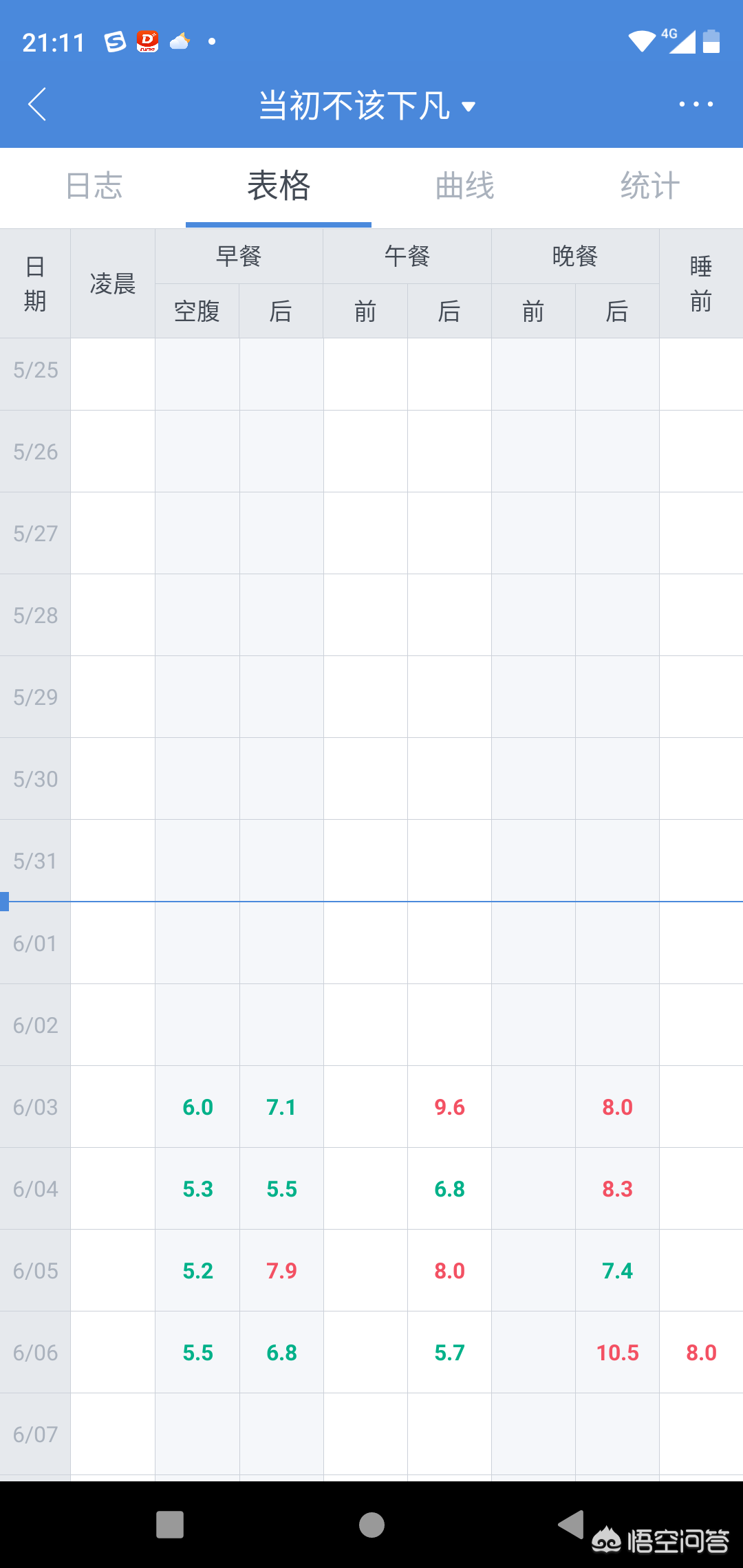Tap the Sogou input icon in status bar
The image size is (743, 1568).
click(115, 42)
